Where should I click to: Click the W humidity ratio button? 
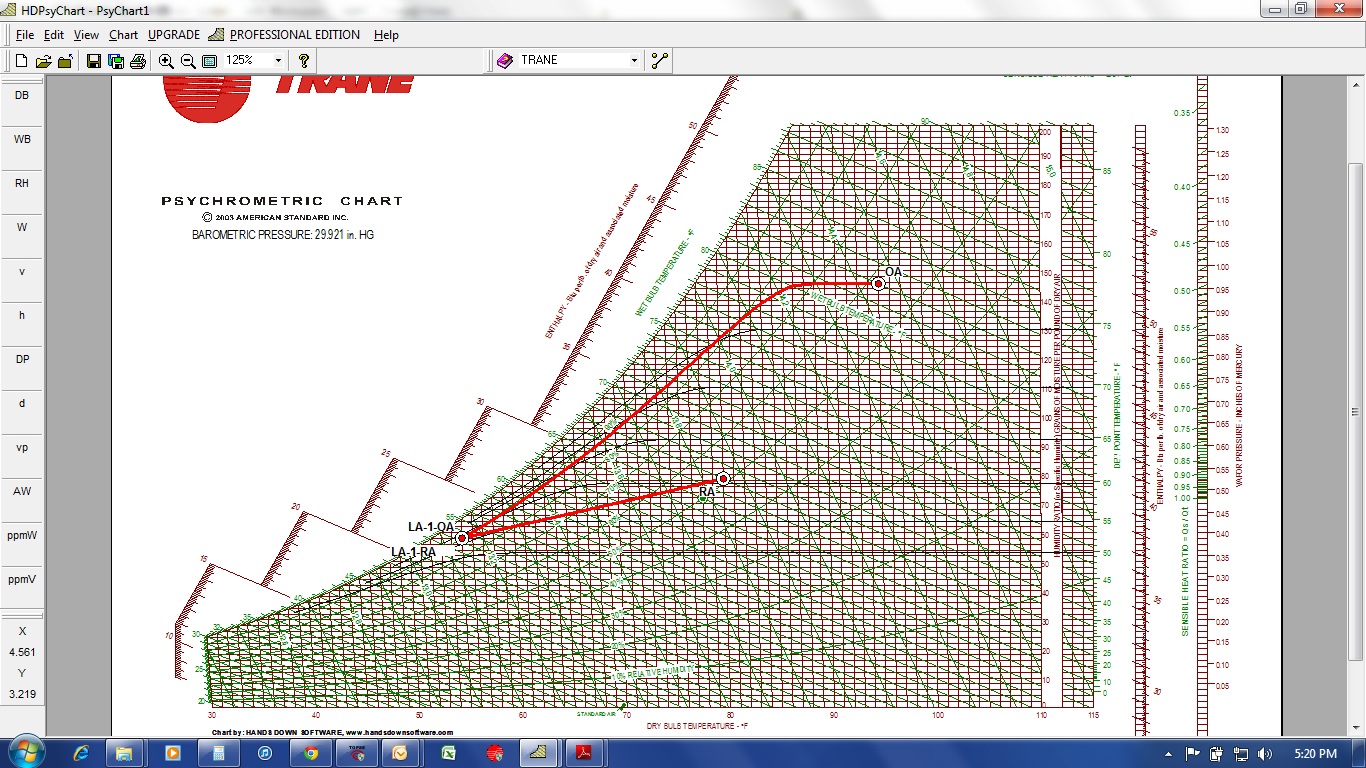point(21,227)
